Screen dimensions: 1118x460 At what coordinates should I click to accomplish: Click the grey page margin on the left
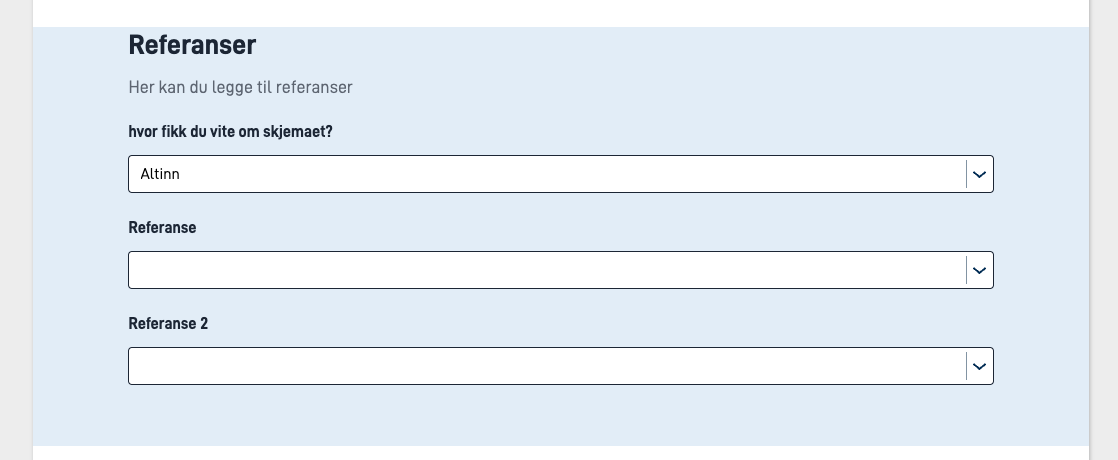click(x=16, y=230)
